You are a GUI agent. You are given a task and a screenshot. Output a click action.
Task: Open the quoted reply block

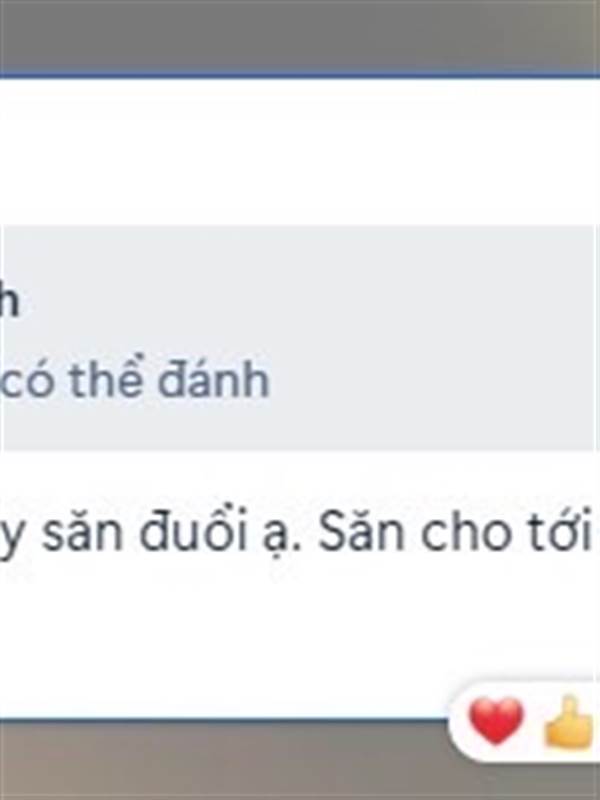tap(299, 338)
